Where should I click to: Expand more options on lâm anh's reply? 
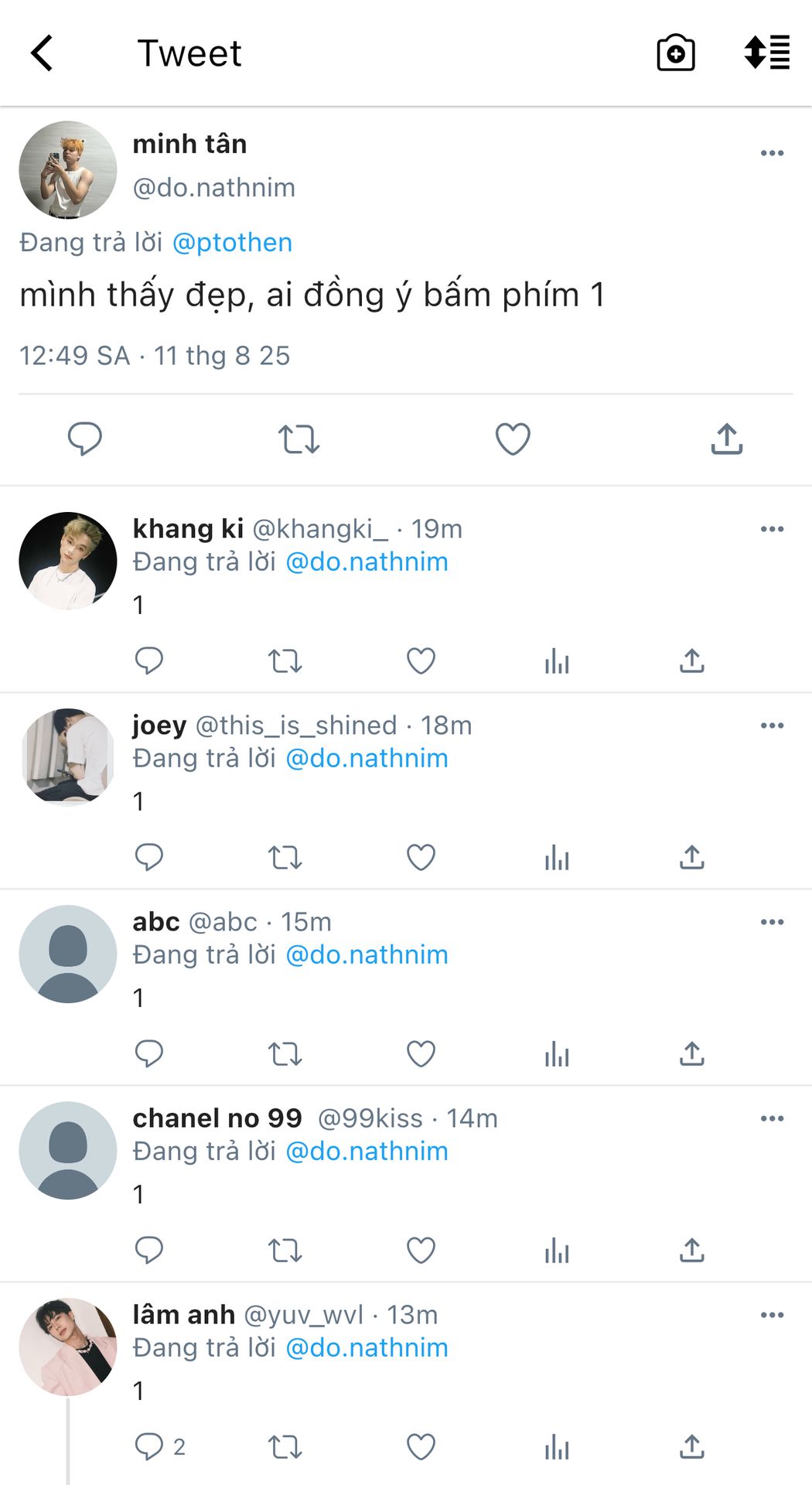(772, 1315)
